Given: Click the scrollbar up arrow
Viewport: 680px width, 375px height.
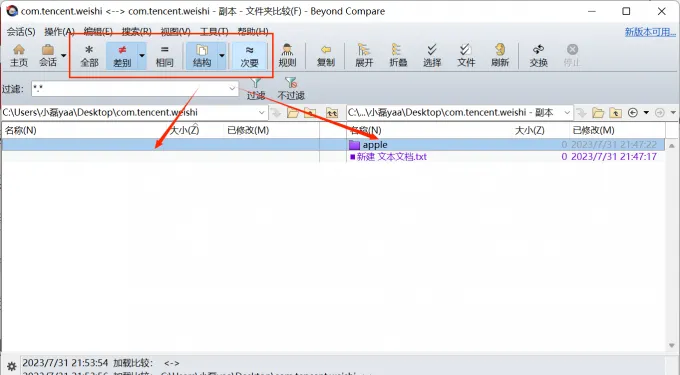Looking at the screenshot, I should pos(671,146).
